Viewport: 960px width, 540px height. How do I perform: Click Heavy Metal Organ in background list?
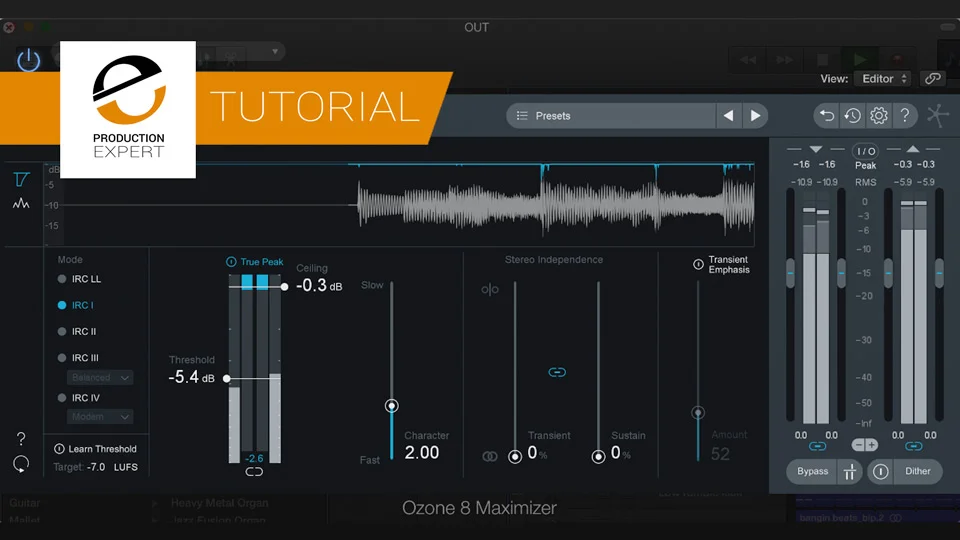219,503
